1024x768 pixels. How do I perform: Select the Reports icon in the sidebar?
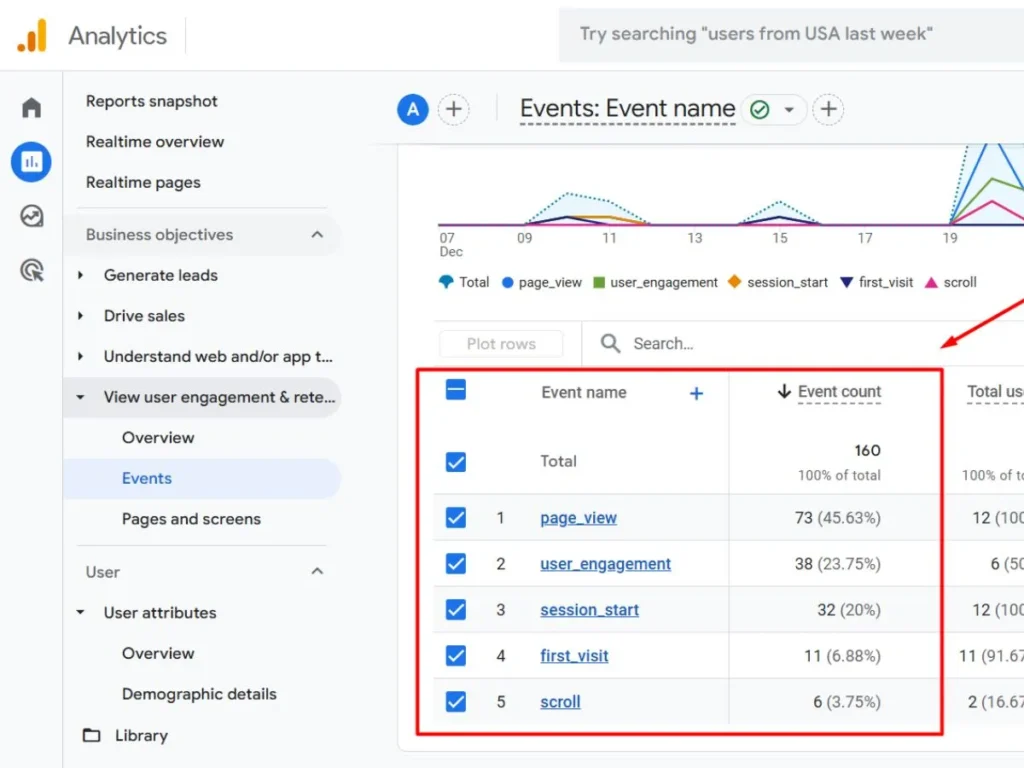(30, 161)
